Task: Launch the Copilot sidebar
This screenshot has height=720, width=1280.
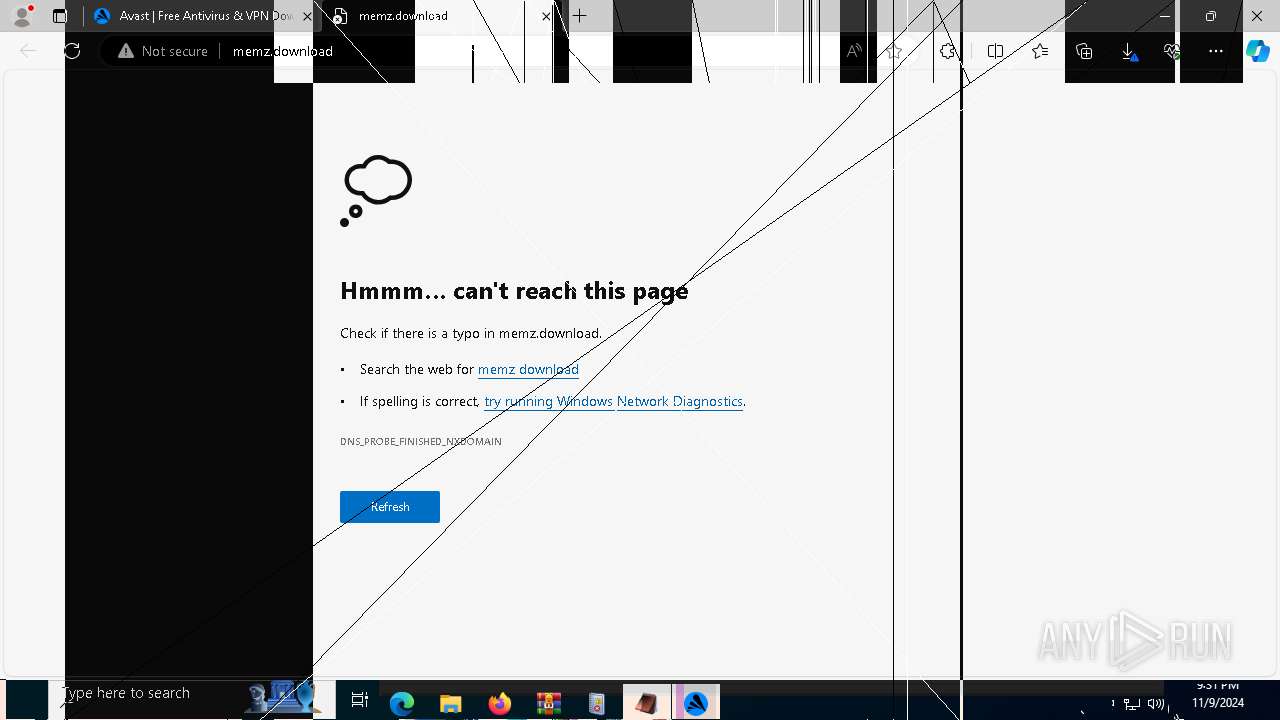Action: coord(1258,51)
